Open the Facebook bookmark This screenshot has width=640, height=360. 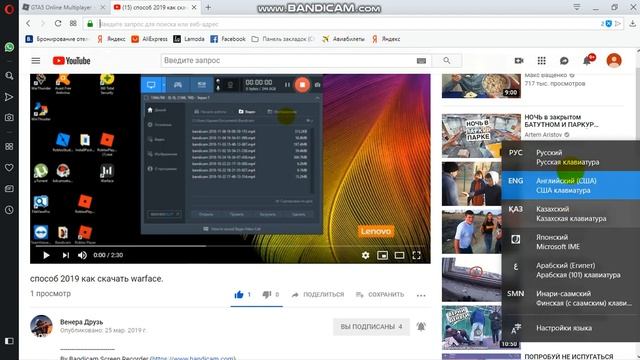coord(228,39)
